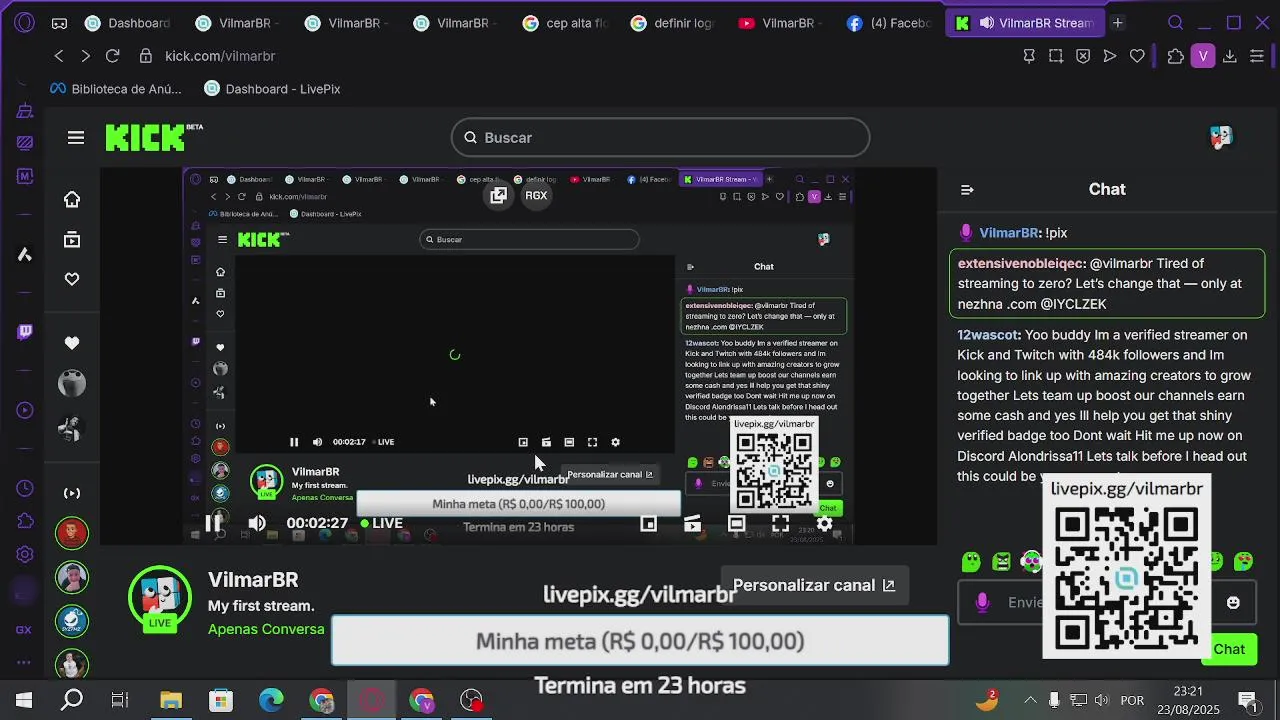Open Windows Start menu

[x=24, y=700]
